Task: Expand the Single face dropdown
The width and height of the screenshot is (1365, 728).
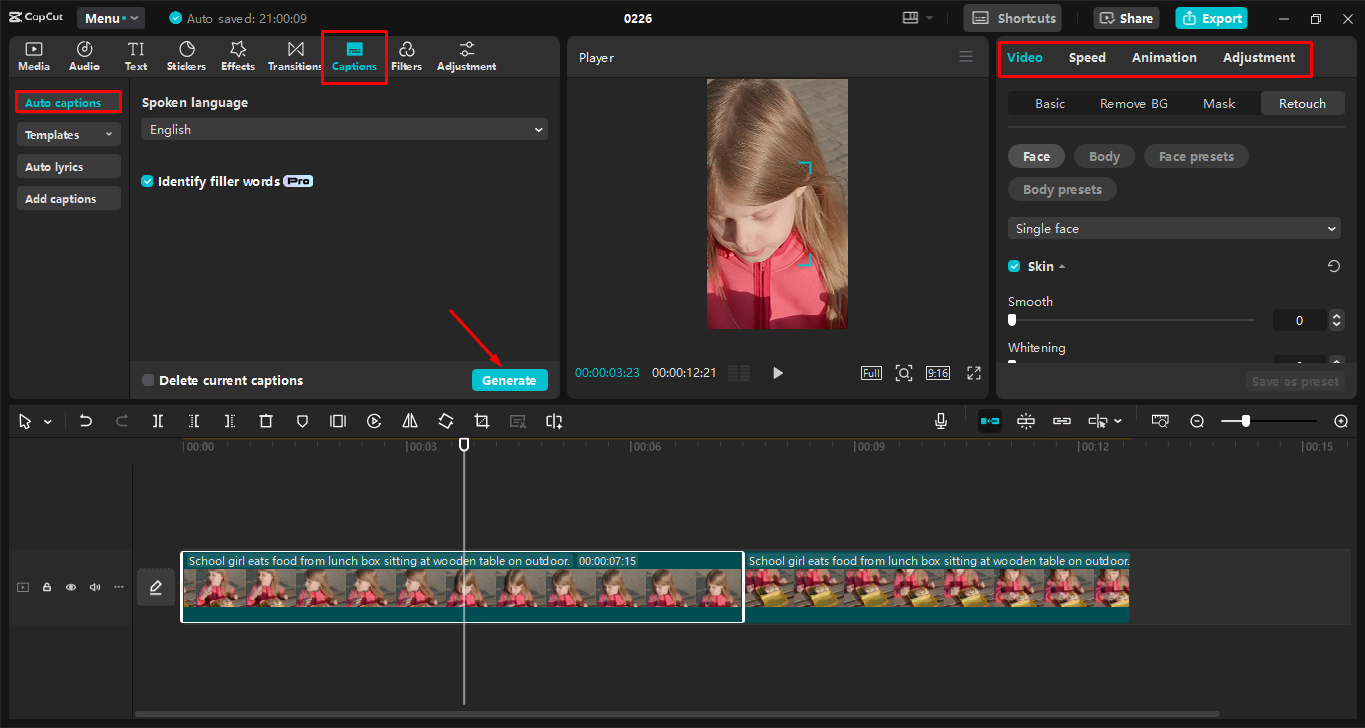Action: pos(1173,228)
